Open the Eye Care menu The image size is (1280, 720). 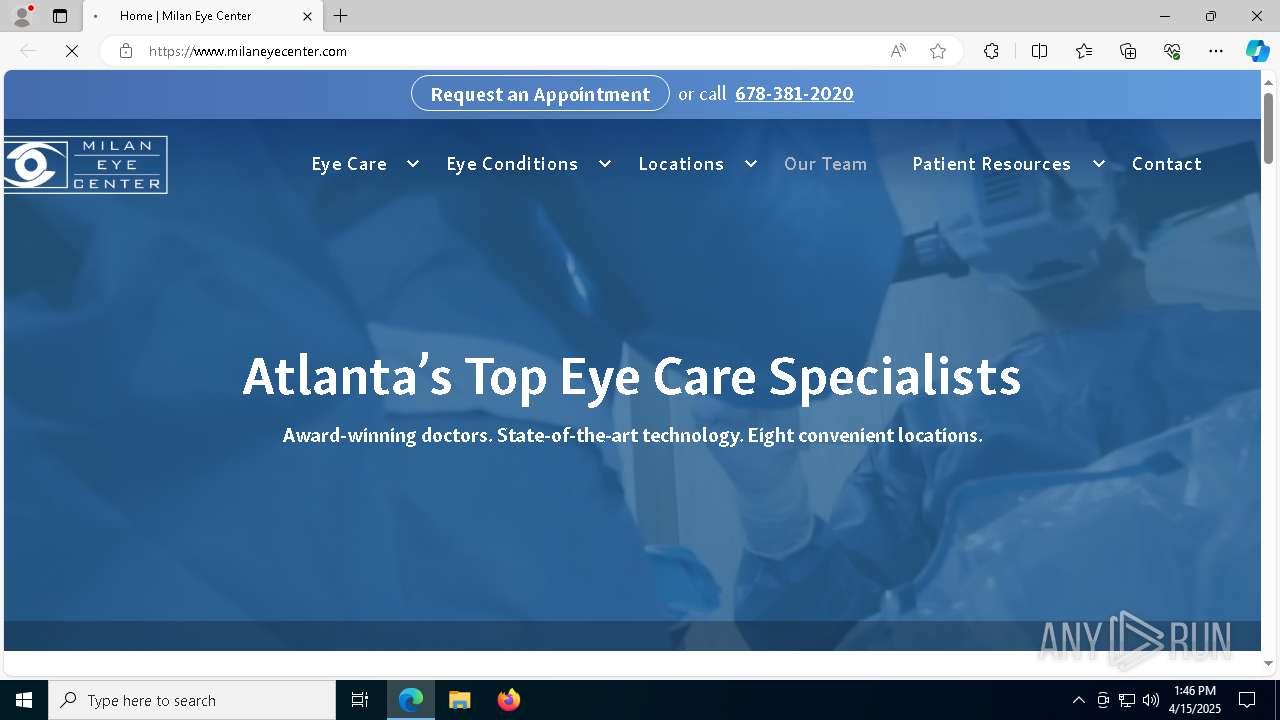[349, 164]
